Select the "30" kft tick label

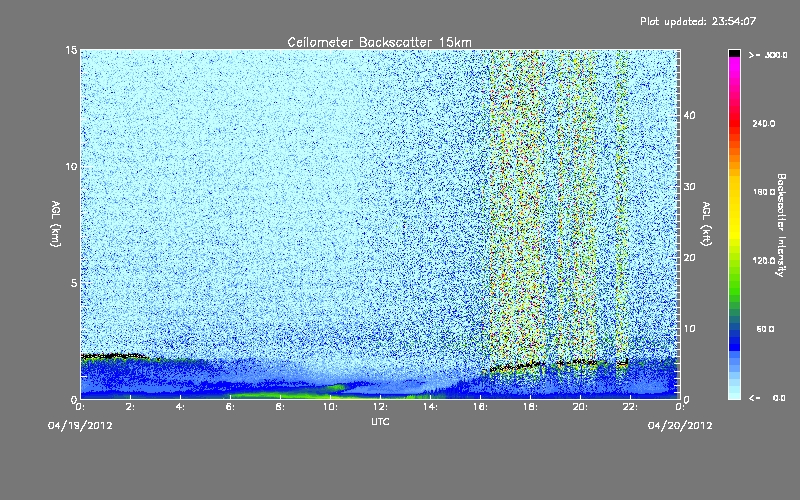pos(689,186)
